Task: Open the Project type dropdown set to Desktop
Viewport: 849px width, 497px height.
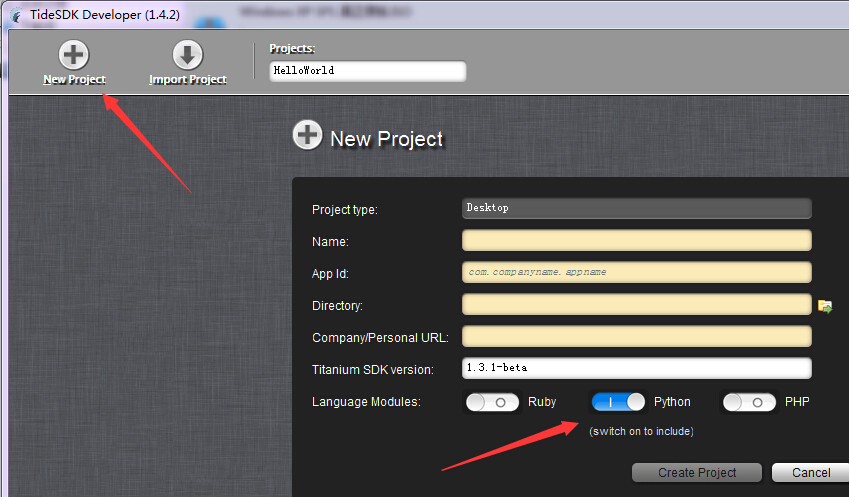Action: click(x=637, y=208)
